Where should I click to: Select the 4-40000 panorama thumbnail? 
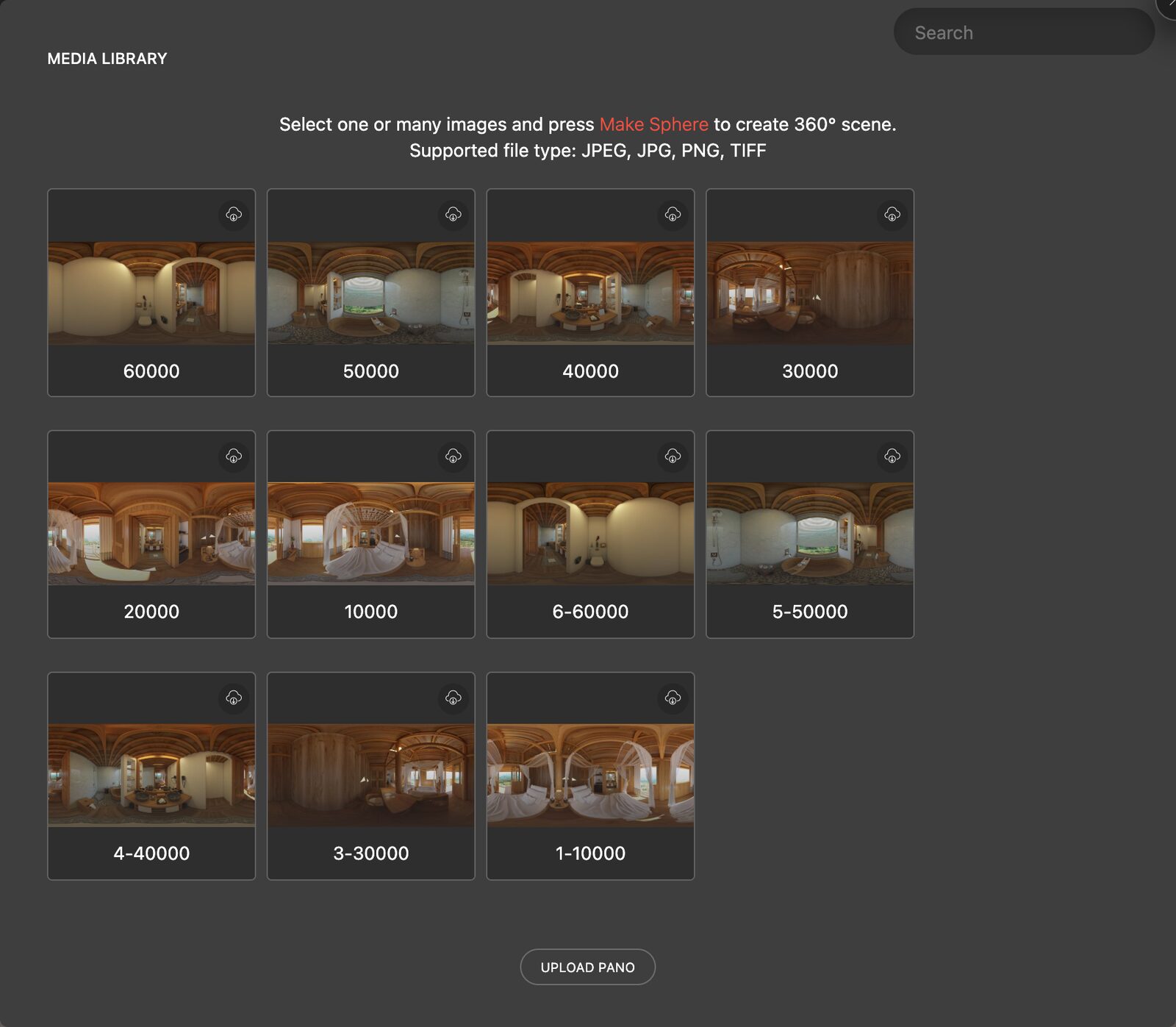(151, 776)
